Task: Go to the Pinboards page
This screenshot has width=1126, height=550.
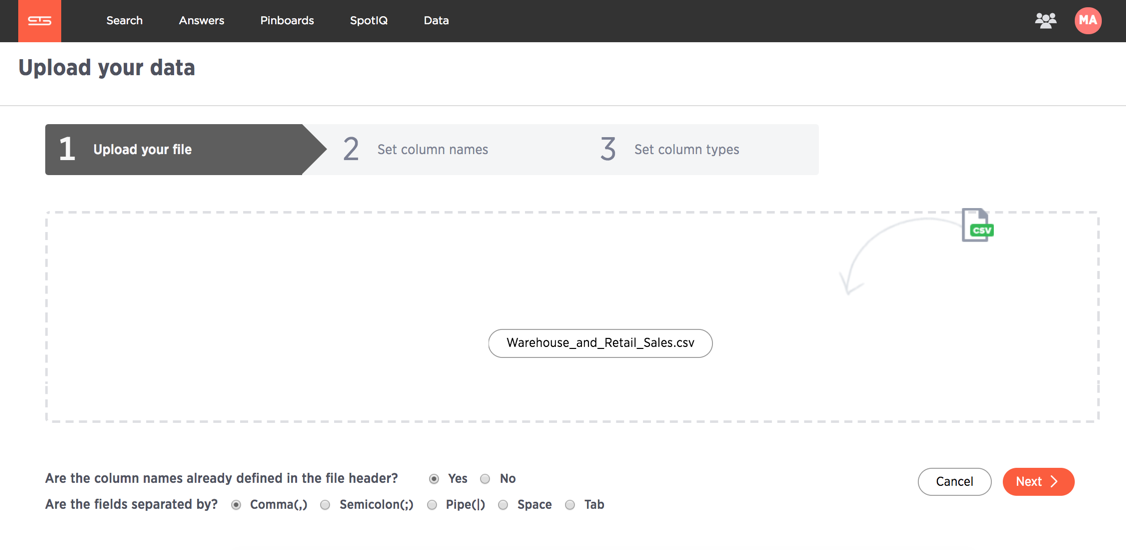Action: [287, 21]
